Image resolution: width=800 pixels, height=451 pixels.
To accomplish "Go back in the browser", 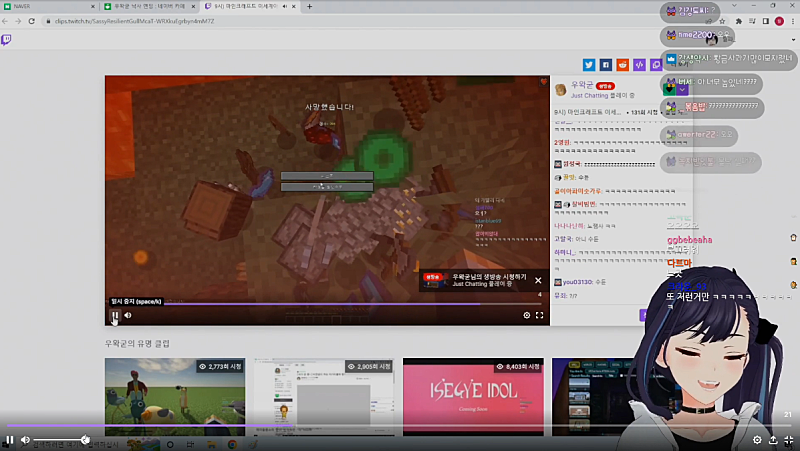I will coord(5,21).
